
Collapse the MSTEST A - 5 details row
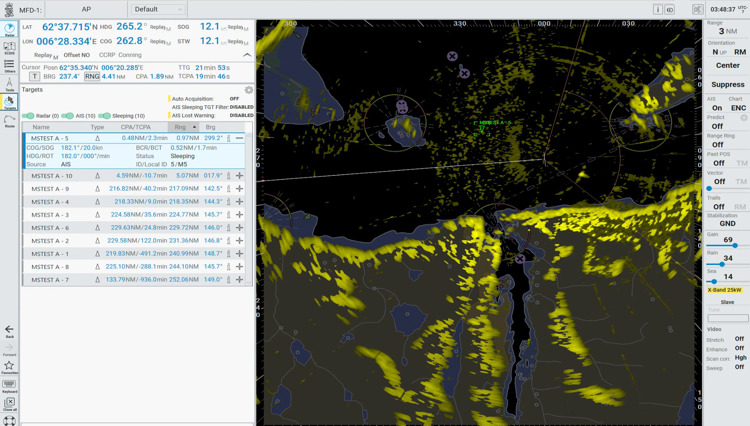239,138
